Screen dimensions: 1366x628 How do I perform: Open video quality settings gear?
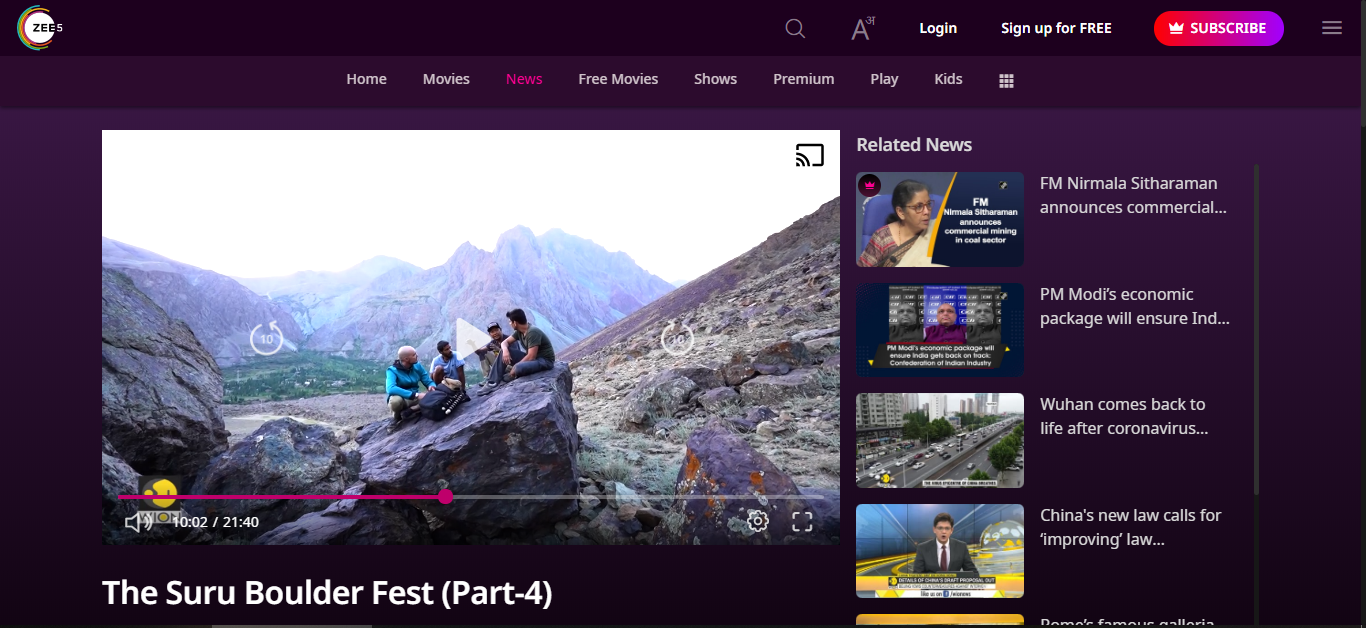tap(758, 521)
